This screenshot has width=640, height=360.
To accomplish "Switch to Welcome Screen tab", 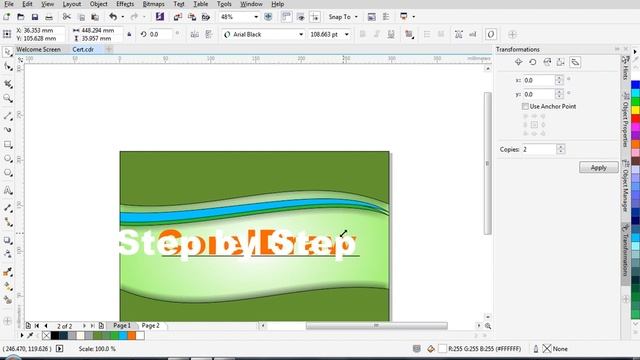I will (38, 49).
